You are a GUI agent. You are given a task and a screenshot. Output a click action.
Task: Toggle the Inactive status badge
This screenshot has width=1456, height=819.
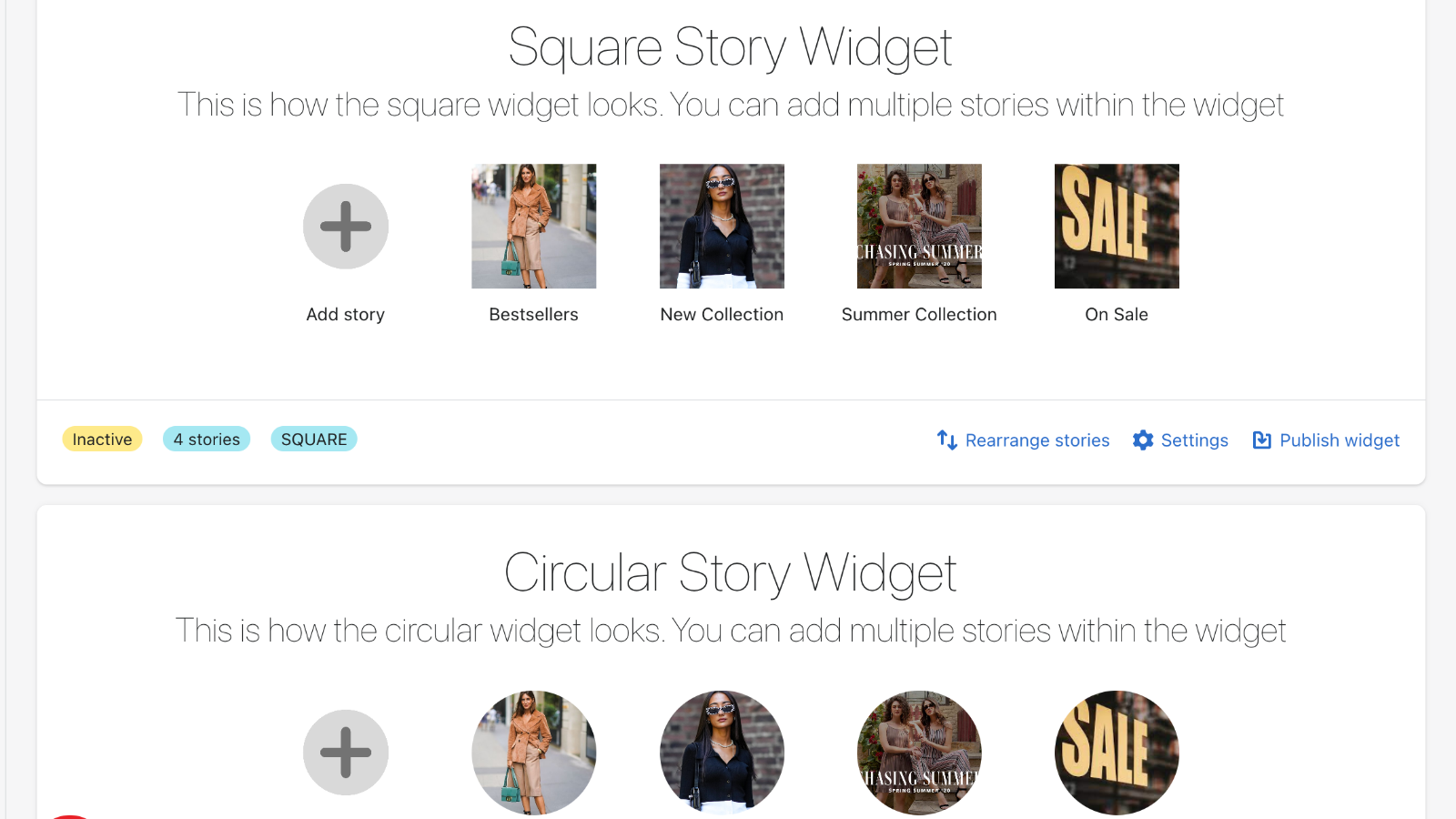102,439
